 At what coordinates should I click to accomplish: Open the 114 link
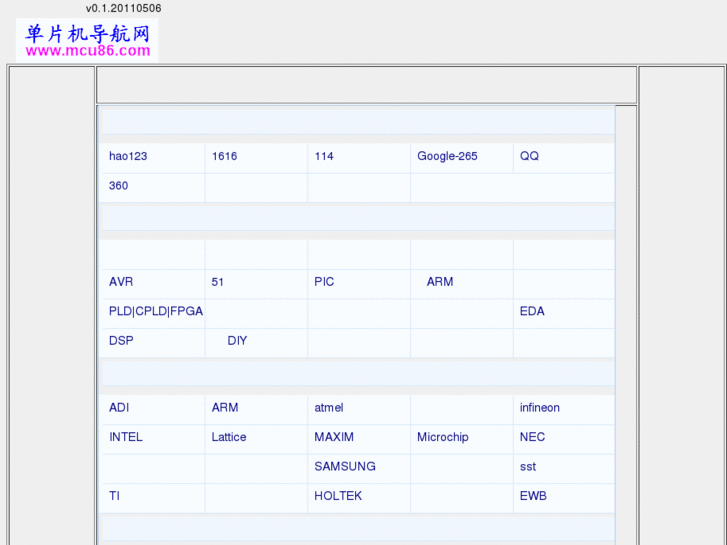tap(324, 156)
